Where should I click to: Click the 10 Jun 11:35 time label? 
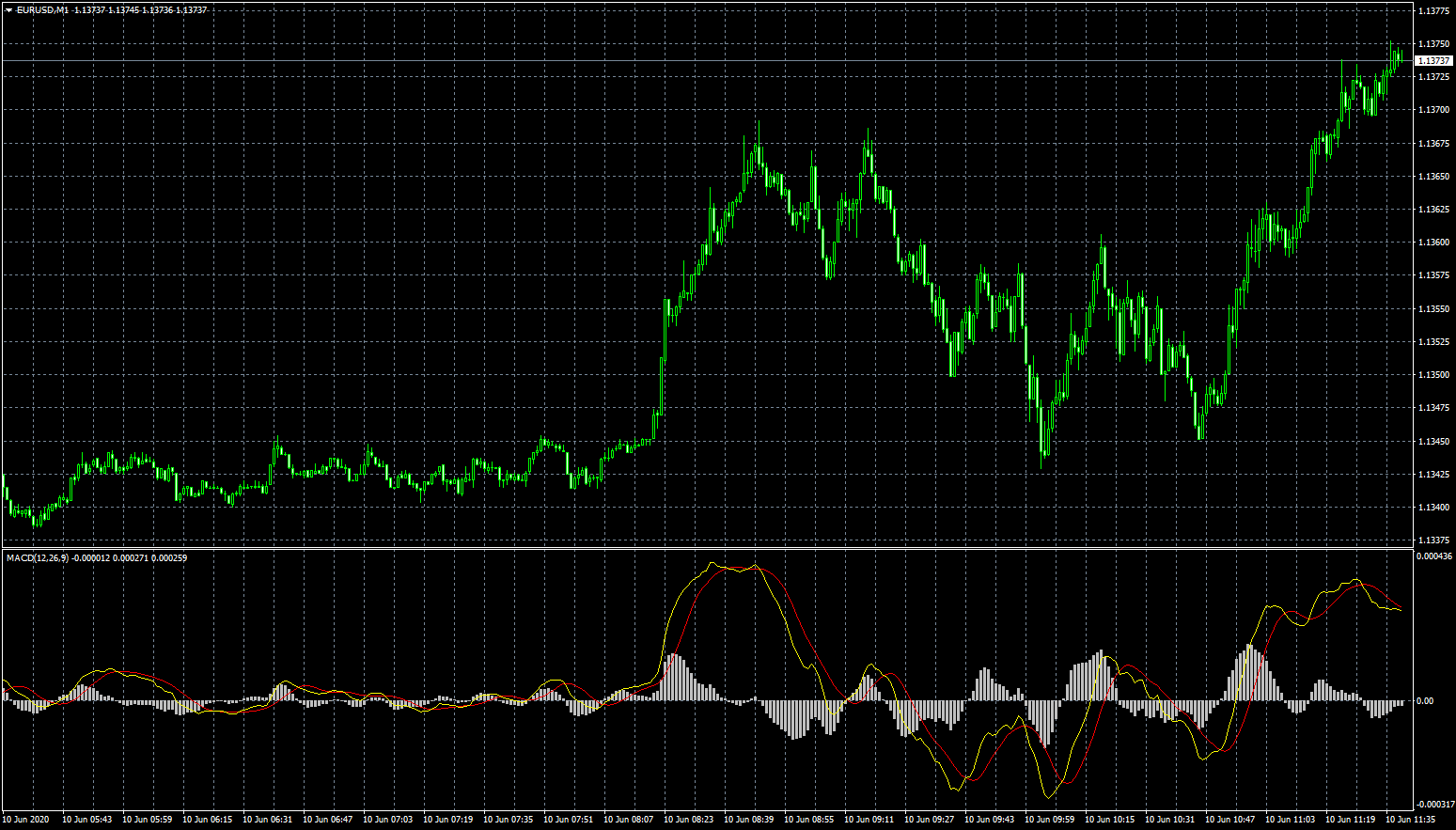click(x=1411, y=820)
